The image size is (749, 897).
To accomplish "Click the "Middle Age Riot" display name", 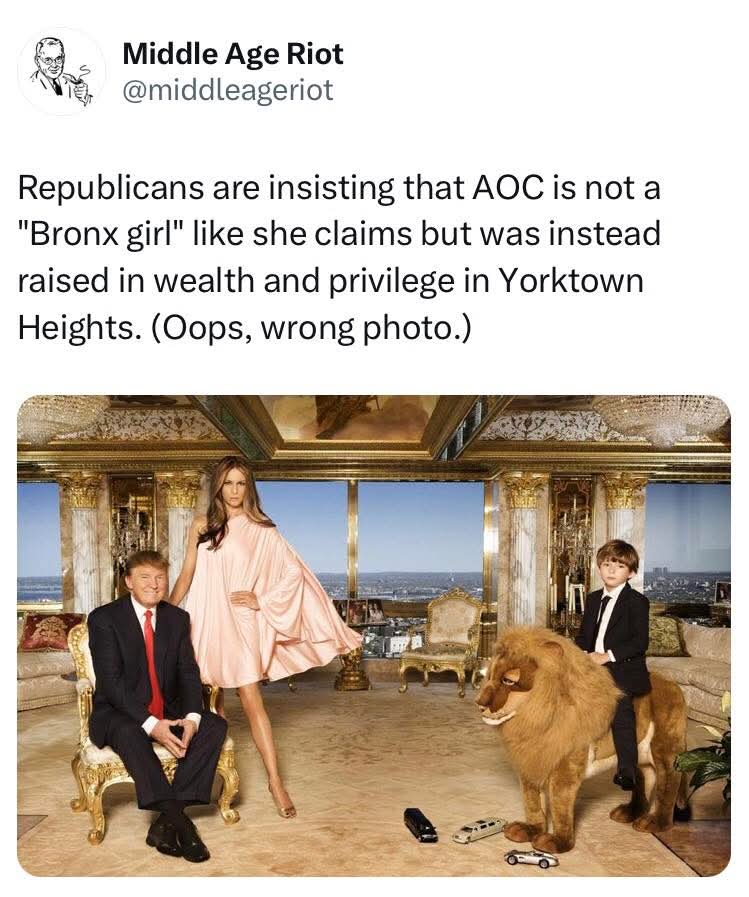I will coord(233,54).
